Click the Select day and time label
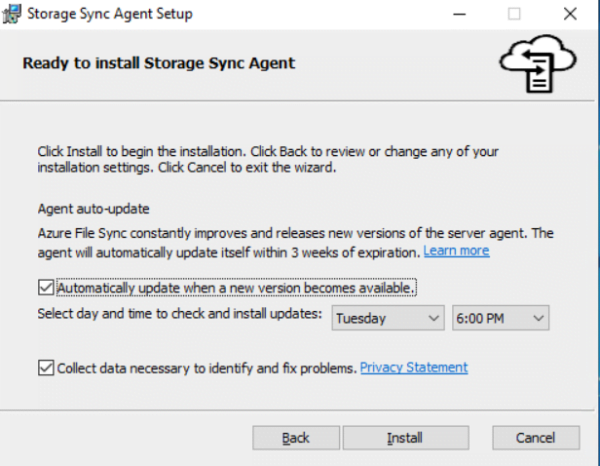The height and width of the screenshot is (466, 600). (x=180, y=314)
